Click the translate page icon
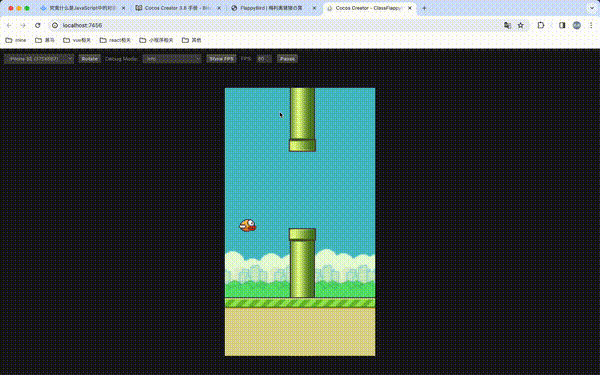The width and height of the screenshot is (600, 375). pos(507,25)
